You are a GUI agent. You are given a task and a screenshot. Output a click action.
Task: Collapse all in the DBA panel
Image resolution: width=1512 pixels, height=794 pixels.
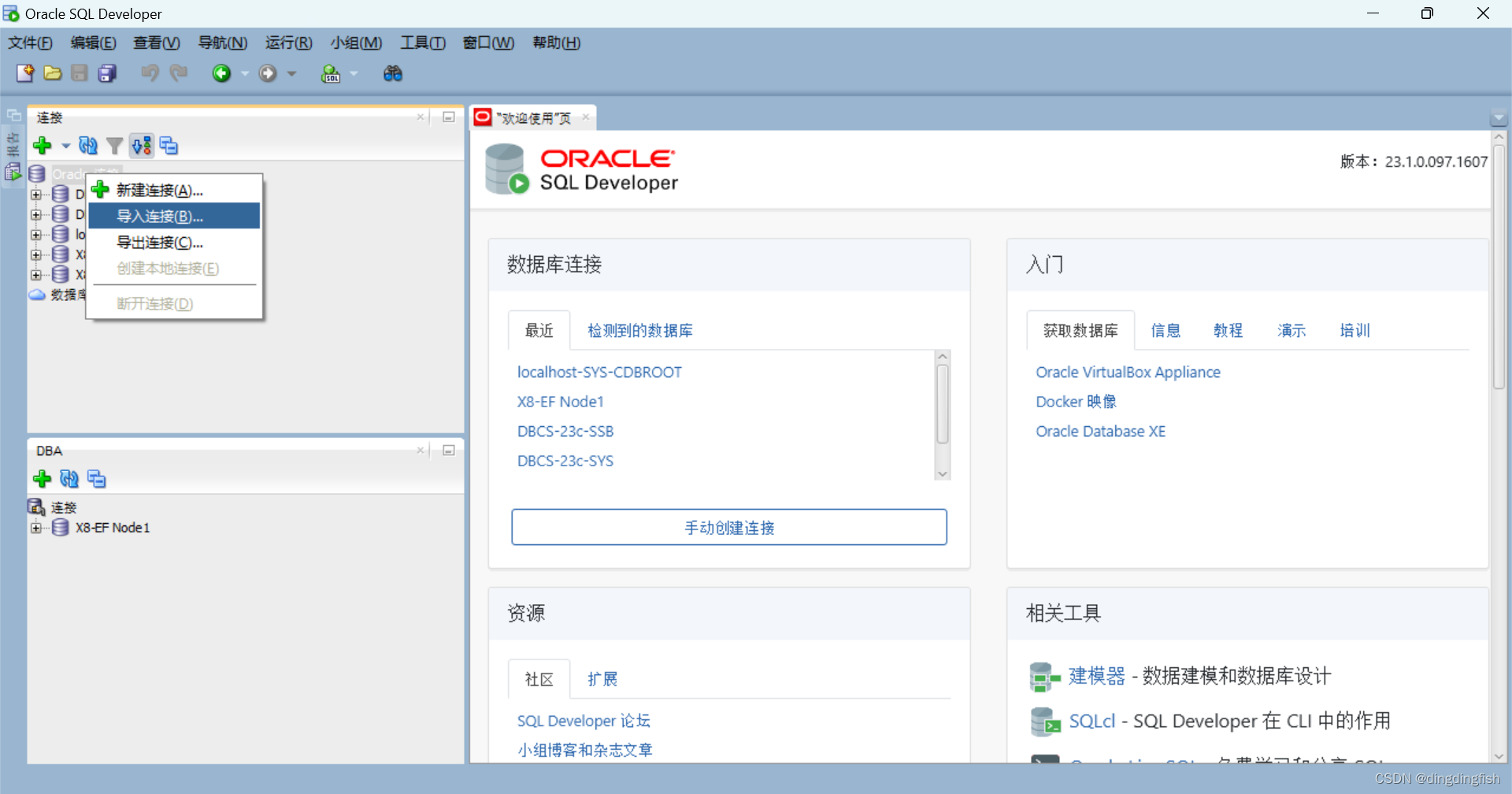97,479
